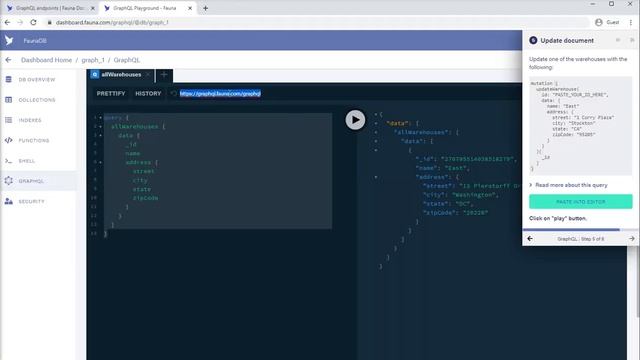Click "Click on play button" instruction text
The image size is (640, 360).
(x=558, y=218)
